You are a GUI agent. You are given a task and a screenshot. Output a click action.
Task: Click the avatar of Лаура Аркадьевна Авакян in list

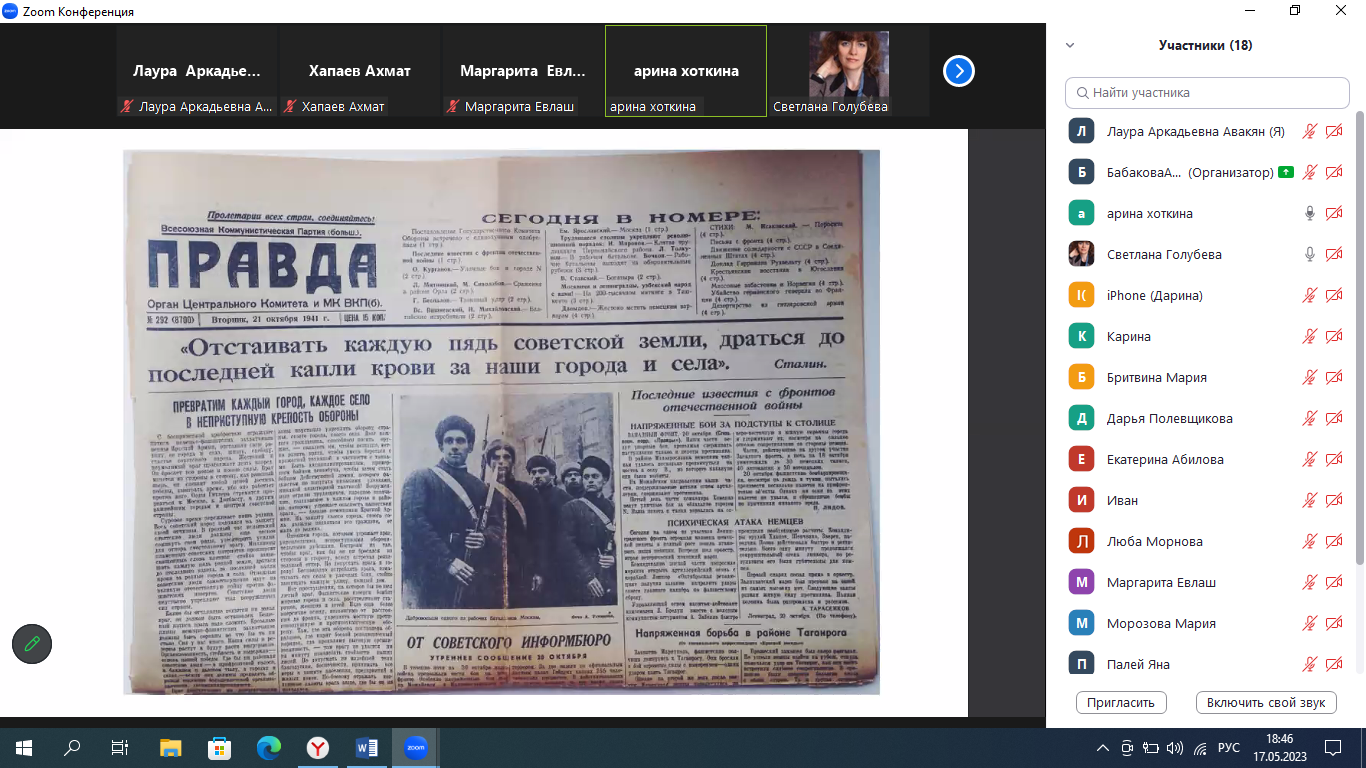click(1081, 131)
